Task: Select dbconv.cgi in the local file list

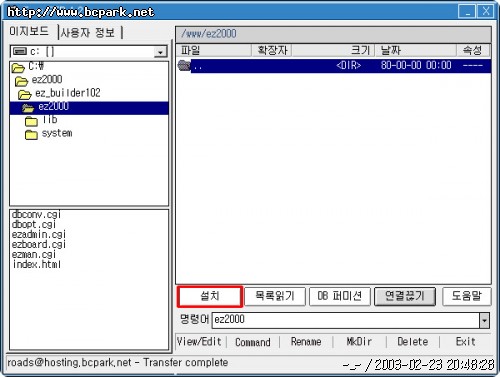Action: [x=36, y=214]
